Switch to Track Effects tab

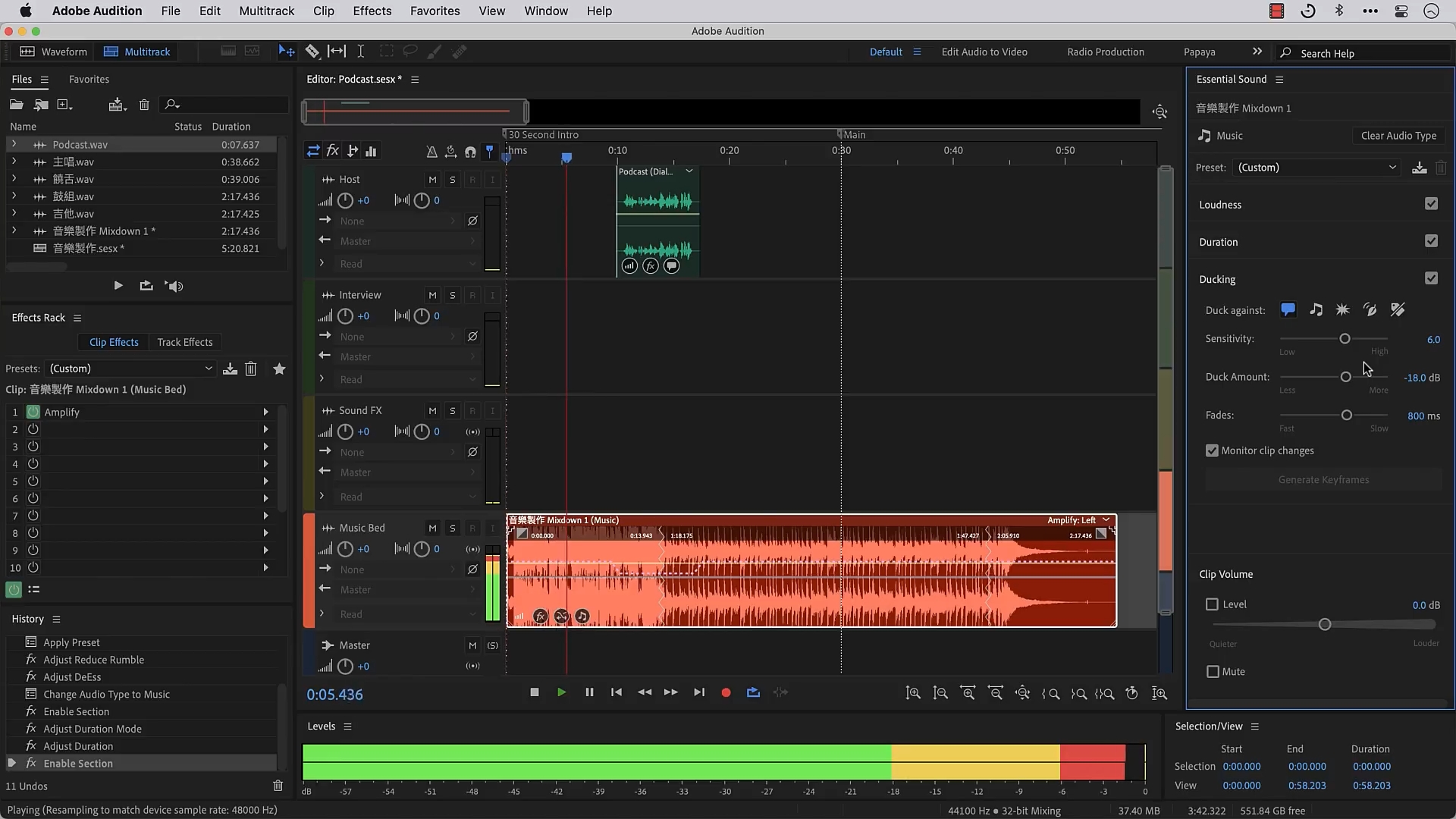pyautogui.click(x=184, y=342)
